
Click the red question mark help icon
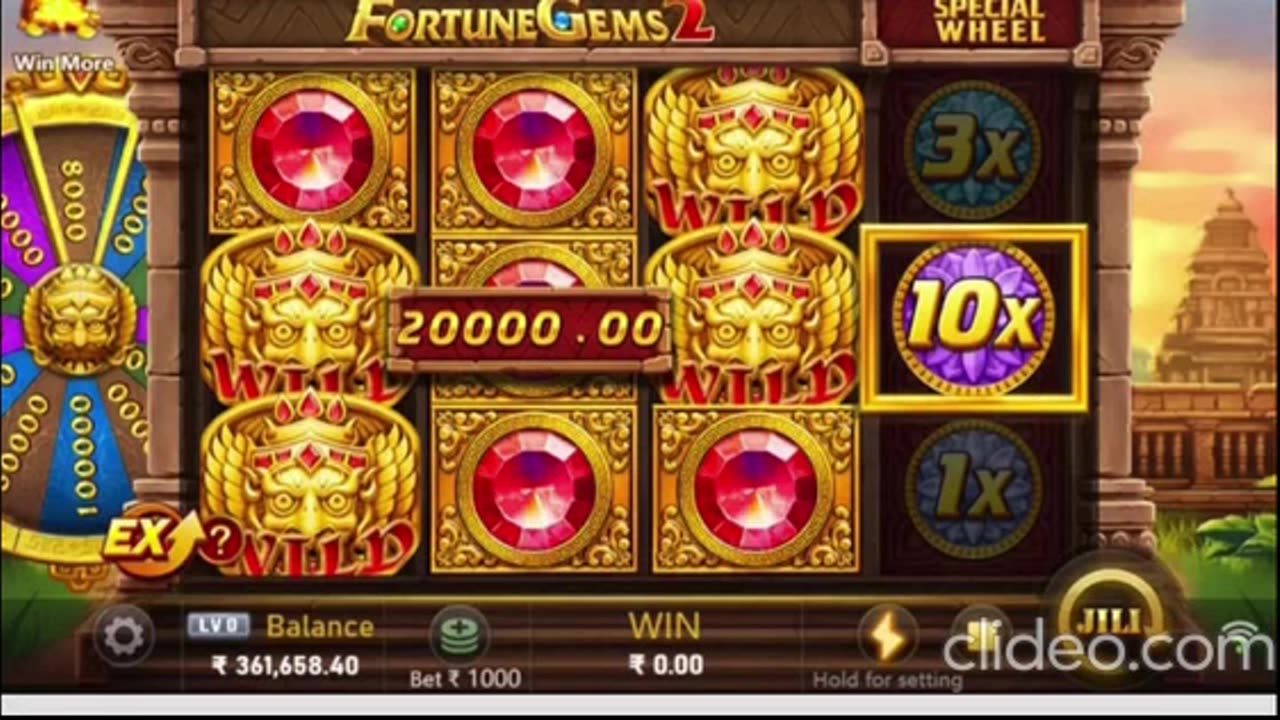[x=221, y=541]
